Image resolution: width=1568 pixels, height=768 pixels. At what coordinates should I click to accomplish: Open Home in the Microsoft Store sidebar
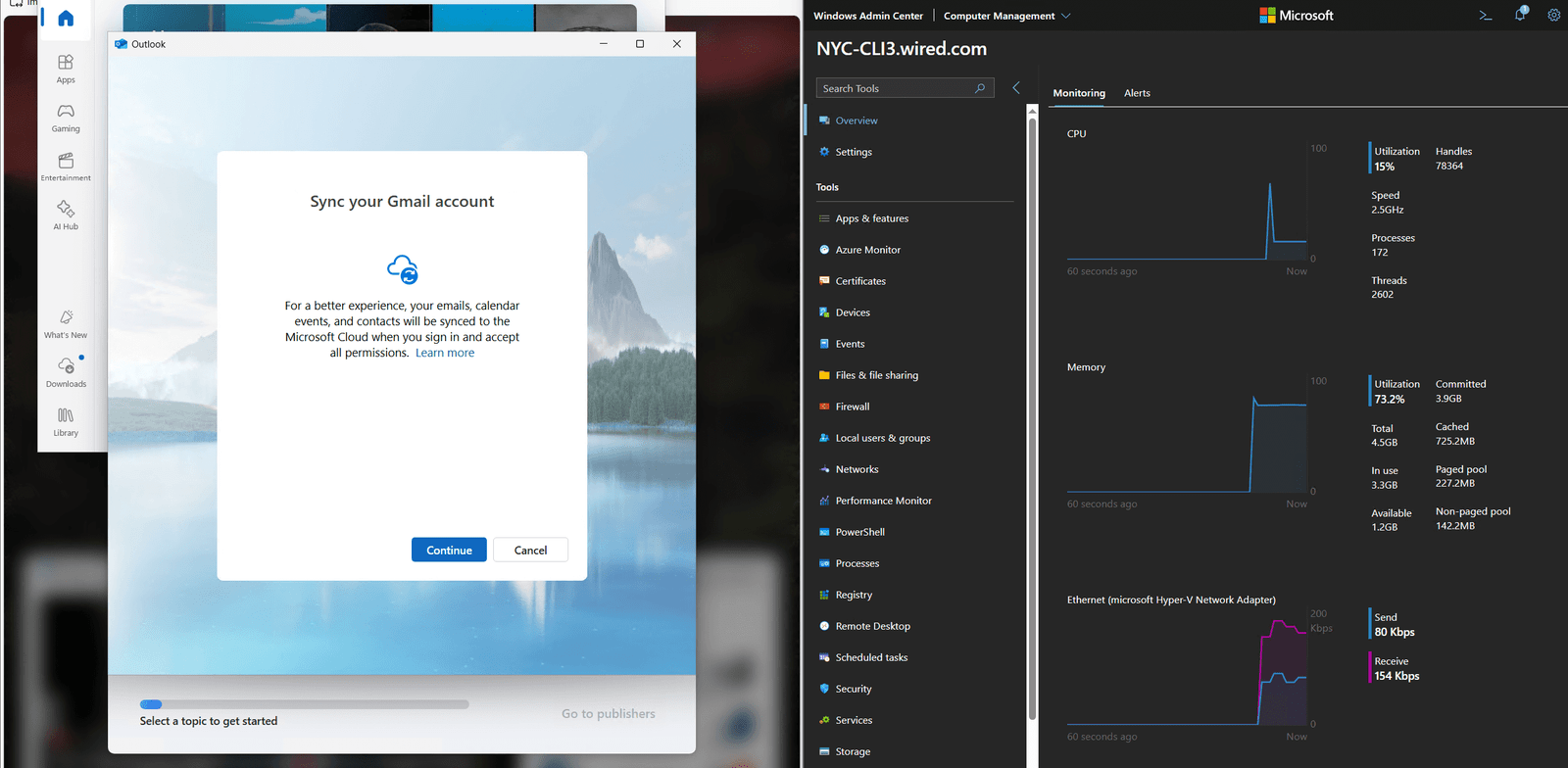coord(66,19)
